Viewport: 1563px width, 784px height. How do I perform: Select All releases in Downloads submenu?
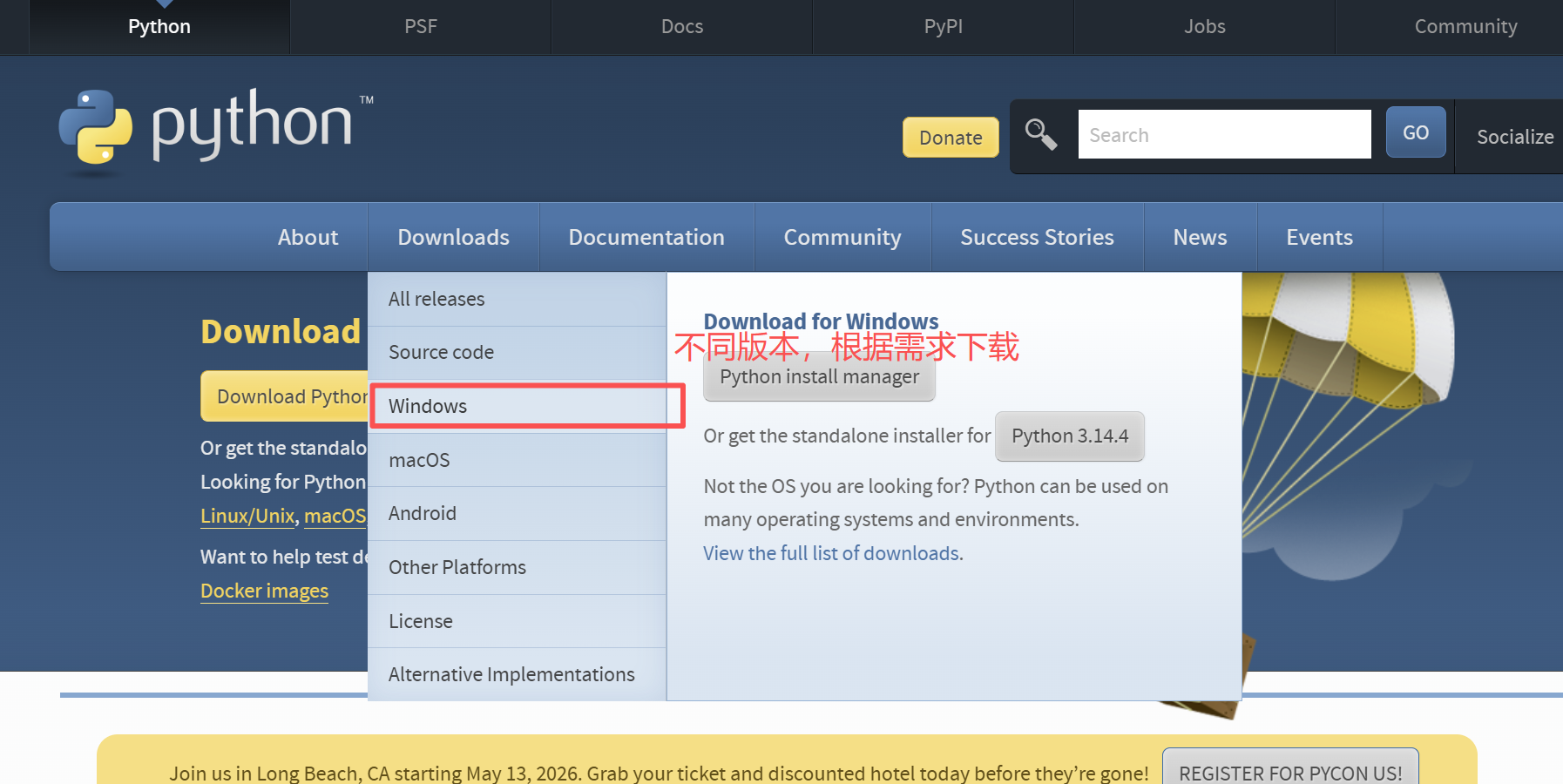518,299
